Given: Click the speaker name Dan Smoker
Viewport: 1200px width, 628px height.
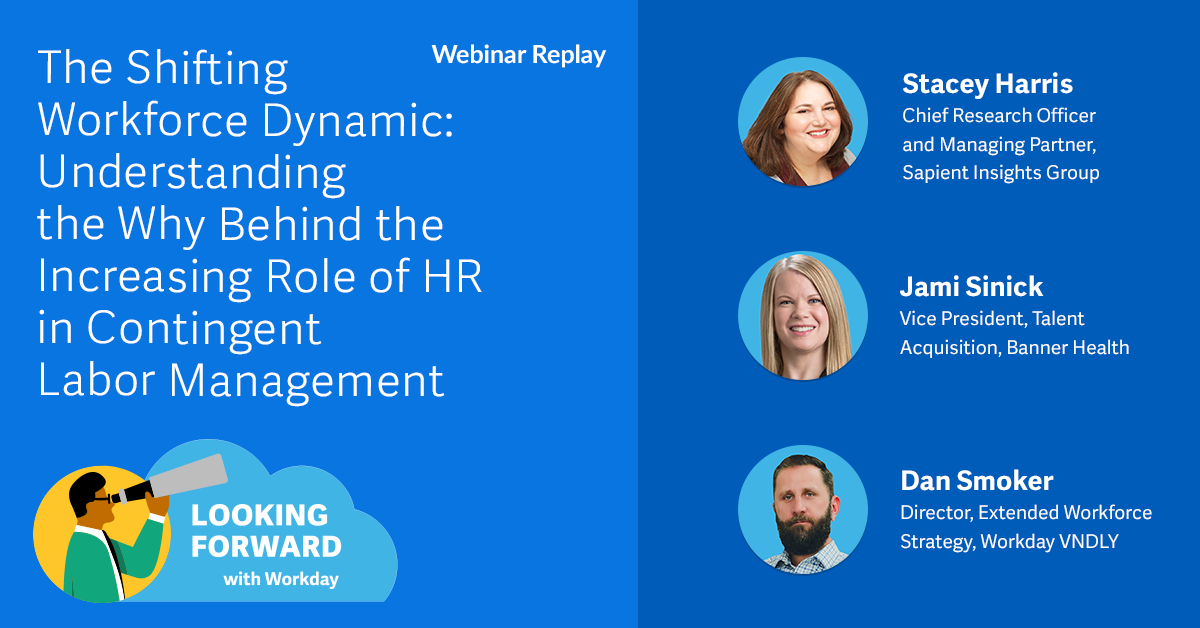Looking at the screenshot, I should [x=977, y=480].
